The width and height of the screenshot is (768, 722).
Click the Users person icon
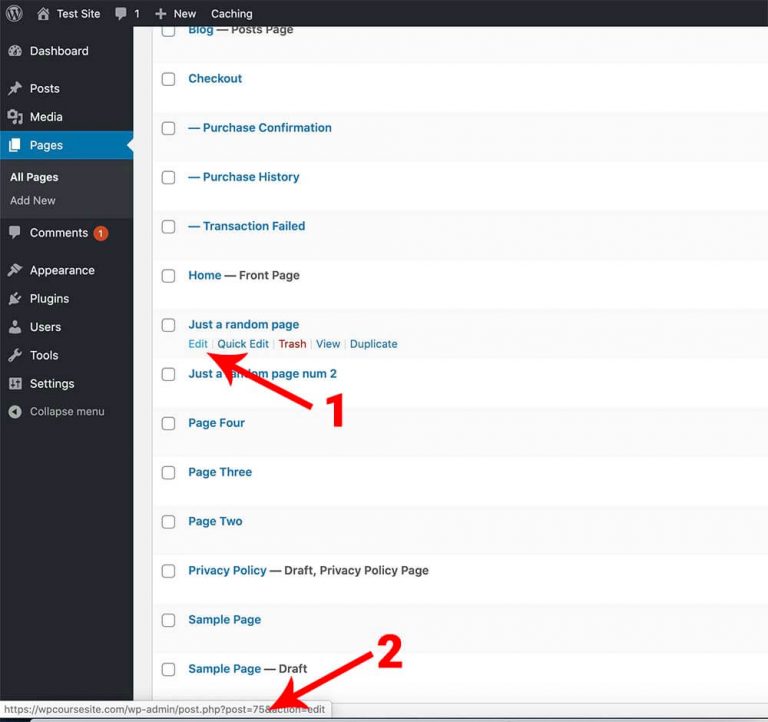click(15, 327)
